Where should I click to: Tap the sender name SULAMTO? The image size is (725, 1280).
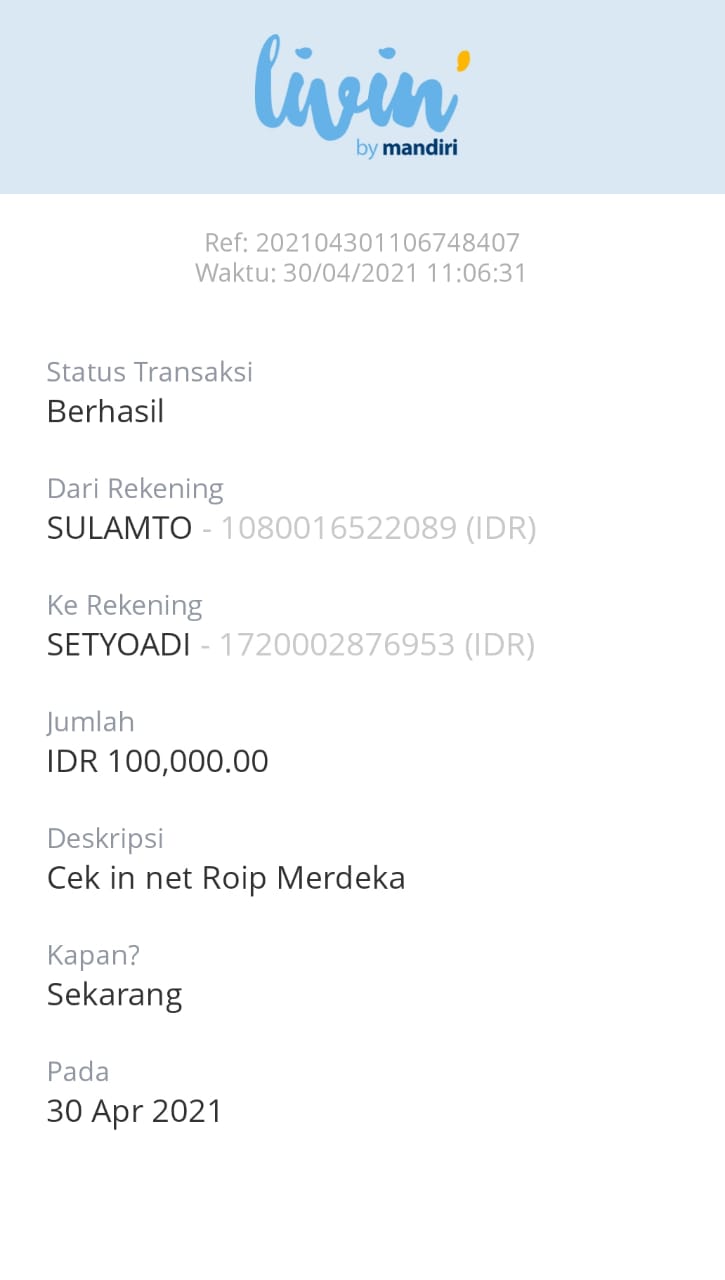click(119, 528)
